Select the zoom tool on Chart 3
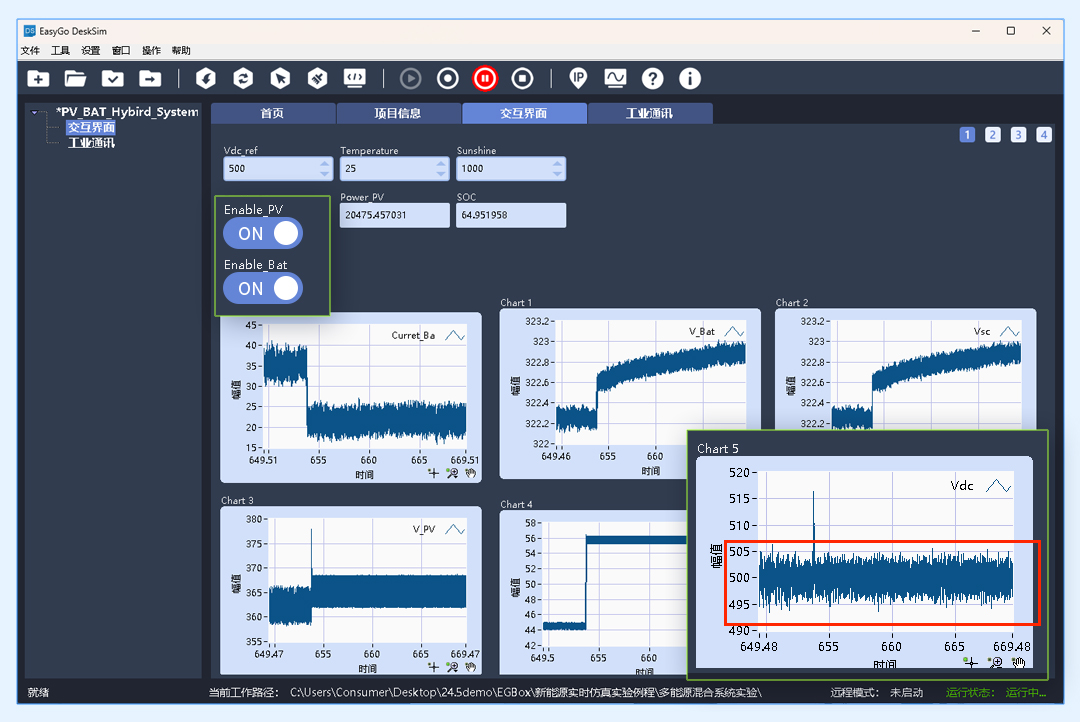Viewport: 1080px width, 722px height. click(452, 667)
